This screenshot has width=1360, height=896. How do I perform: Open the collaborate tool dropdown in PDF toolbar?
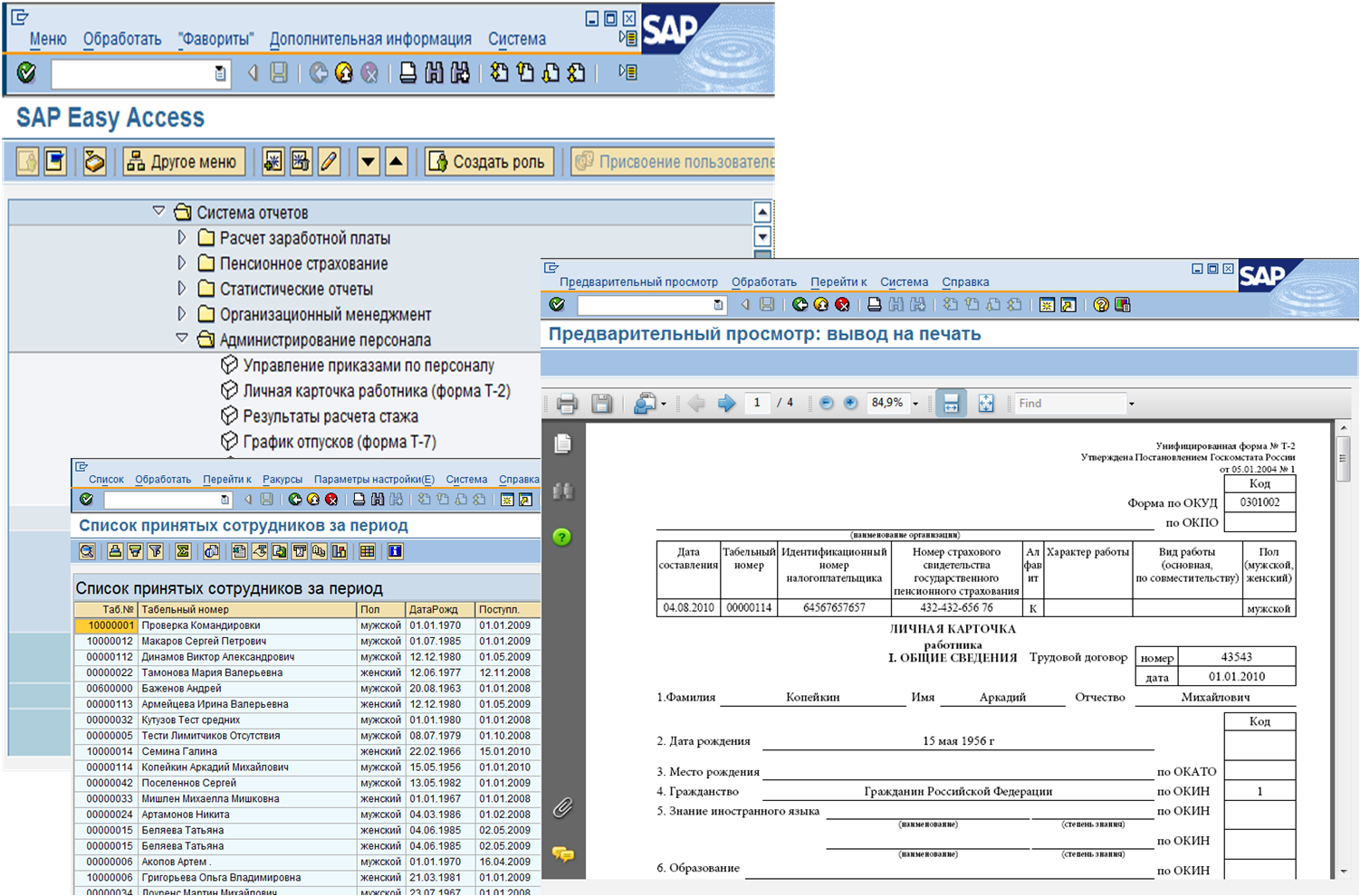click(x=664, y=404)
